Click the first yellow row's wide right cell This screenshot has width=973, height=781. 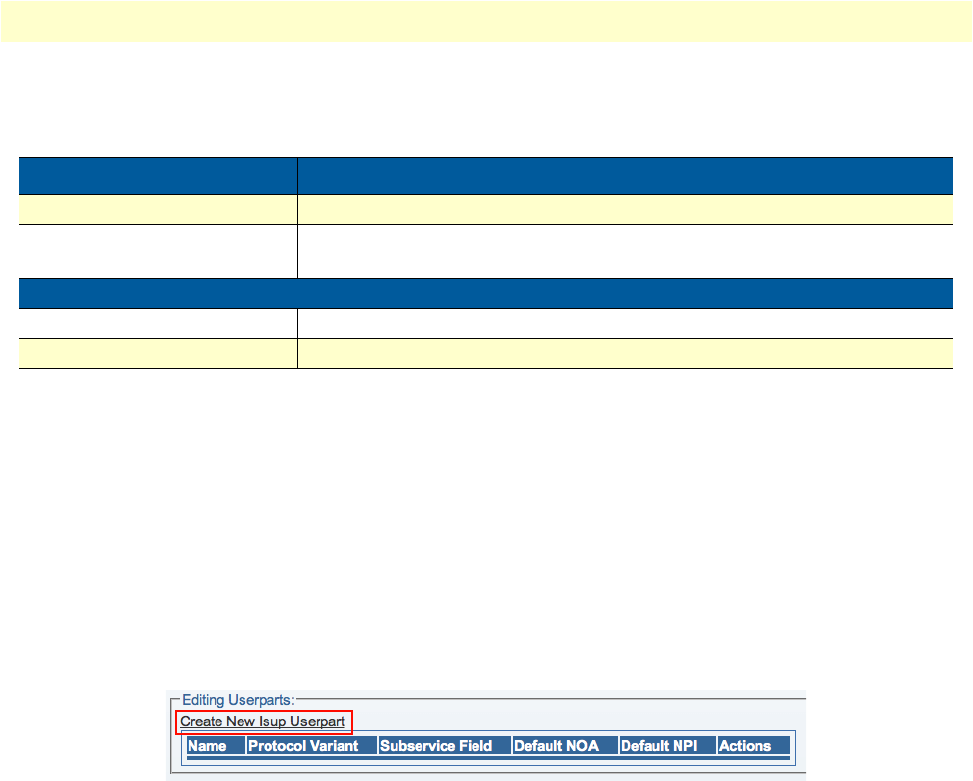tap(625, 210)
